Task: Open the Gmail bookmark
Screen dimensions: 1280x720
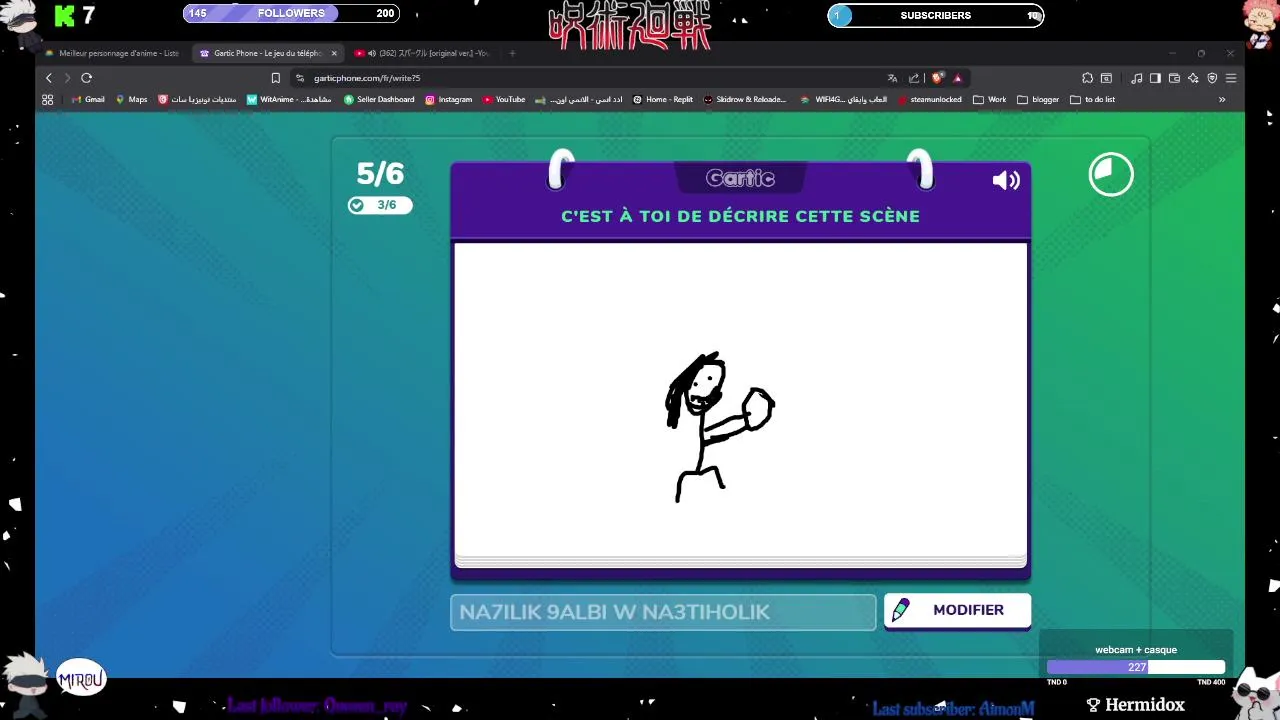Action: click(x=88, y=100)
